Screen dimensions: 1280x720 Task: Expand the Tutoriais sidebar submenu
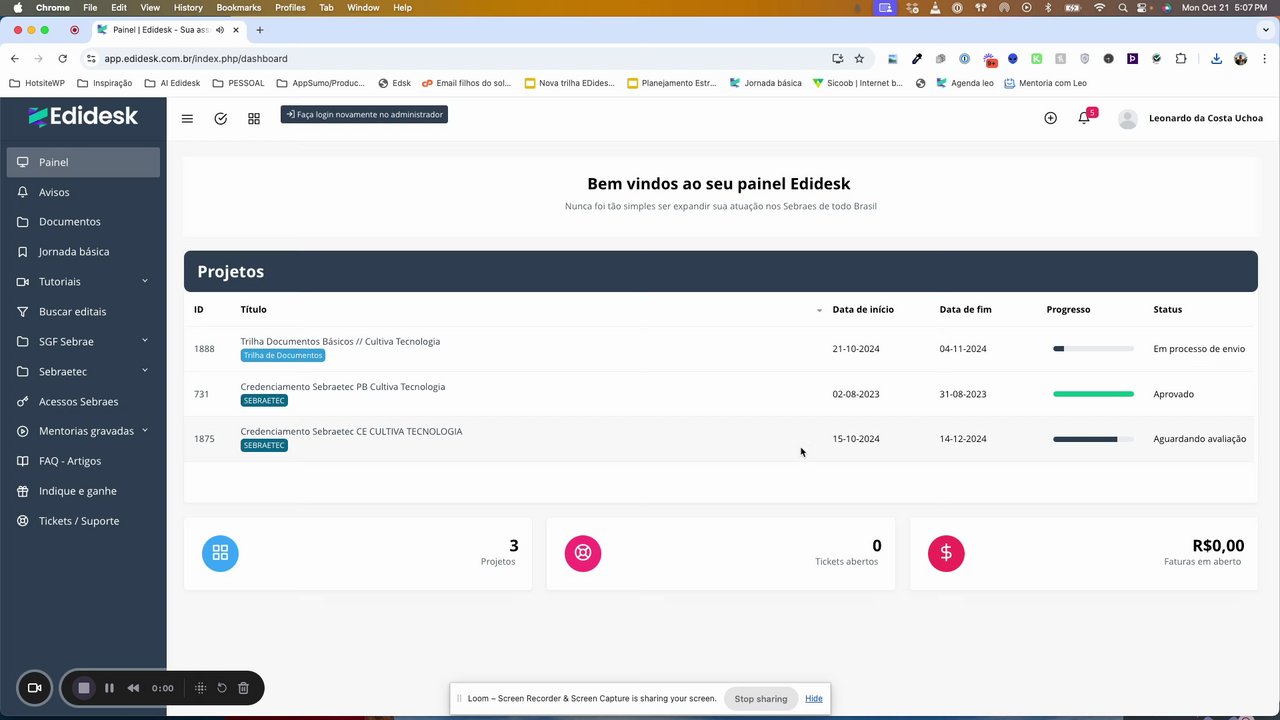[145, 281]
